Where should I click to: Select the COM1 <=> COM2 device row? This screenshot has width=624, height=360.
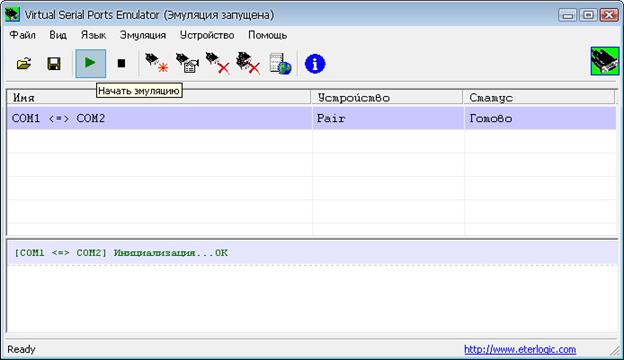click(312, 118)
